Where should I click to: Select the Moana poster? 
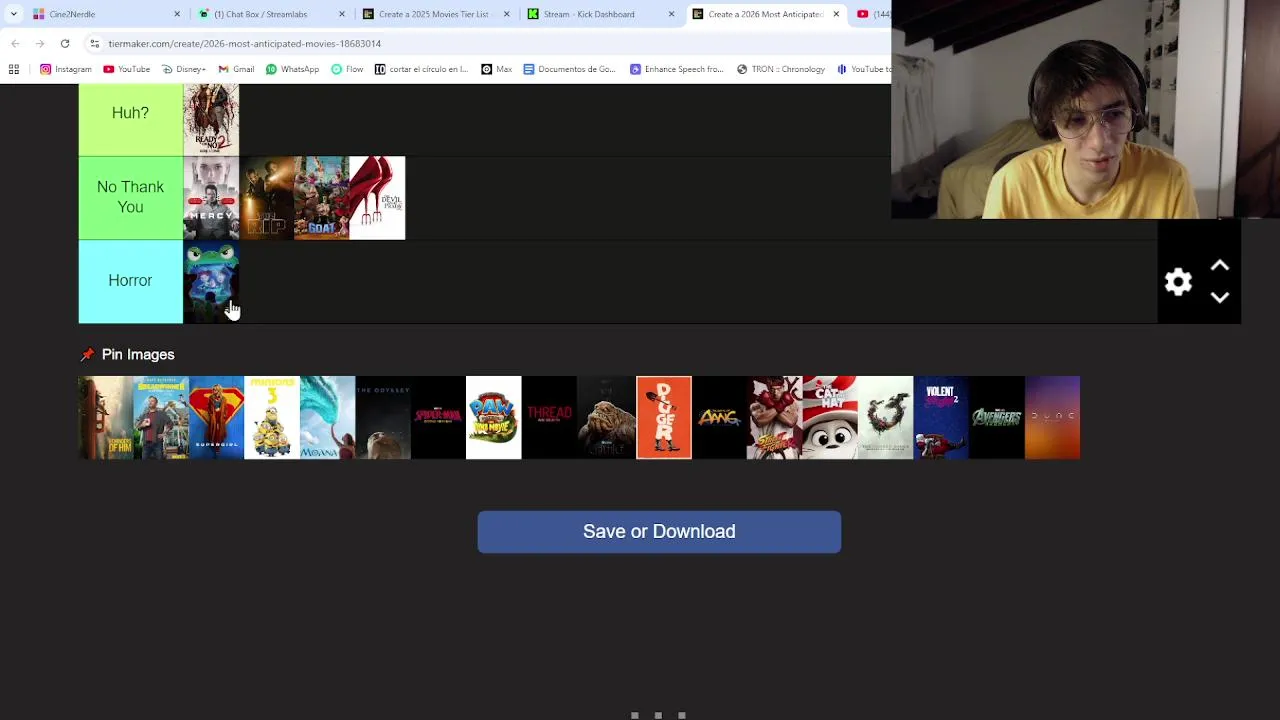(x=327, y=417)
